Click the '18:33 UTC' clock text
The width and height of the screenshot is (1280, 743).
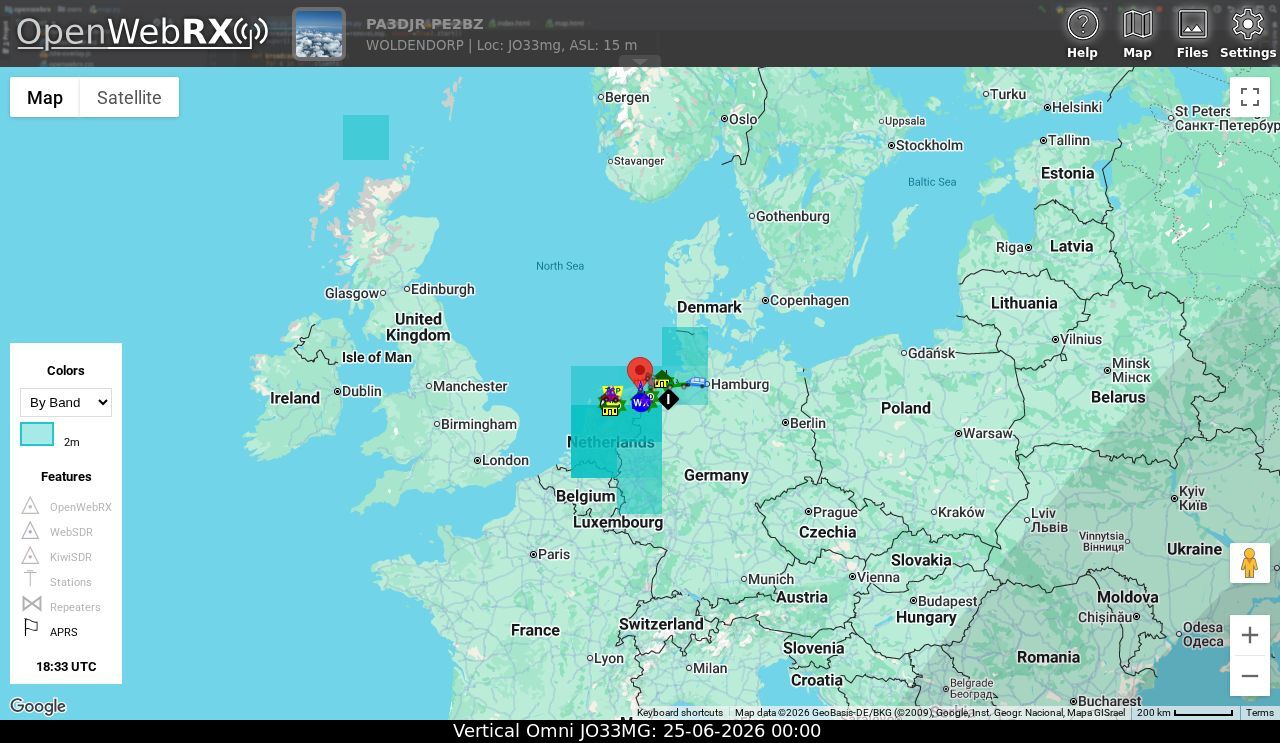pos(66,666)
